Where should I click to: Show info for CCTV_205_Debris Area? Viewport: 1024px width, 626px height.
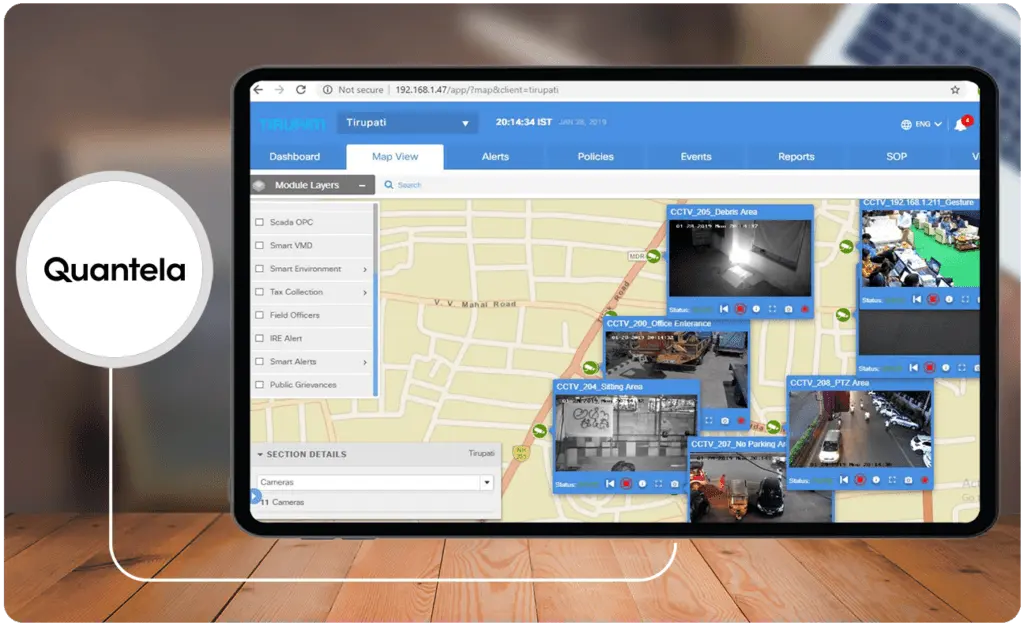pyautogui.click(x=756, y=309)
